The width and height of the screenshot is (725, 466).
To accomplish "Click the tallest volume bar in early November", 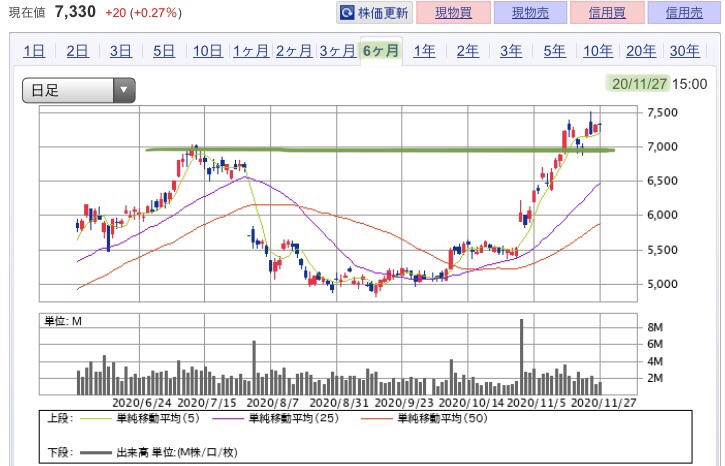I will pyautogui.click(x=522, y=356).
